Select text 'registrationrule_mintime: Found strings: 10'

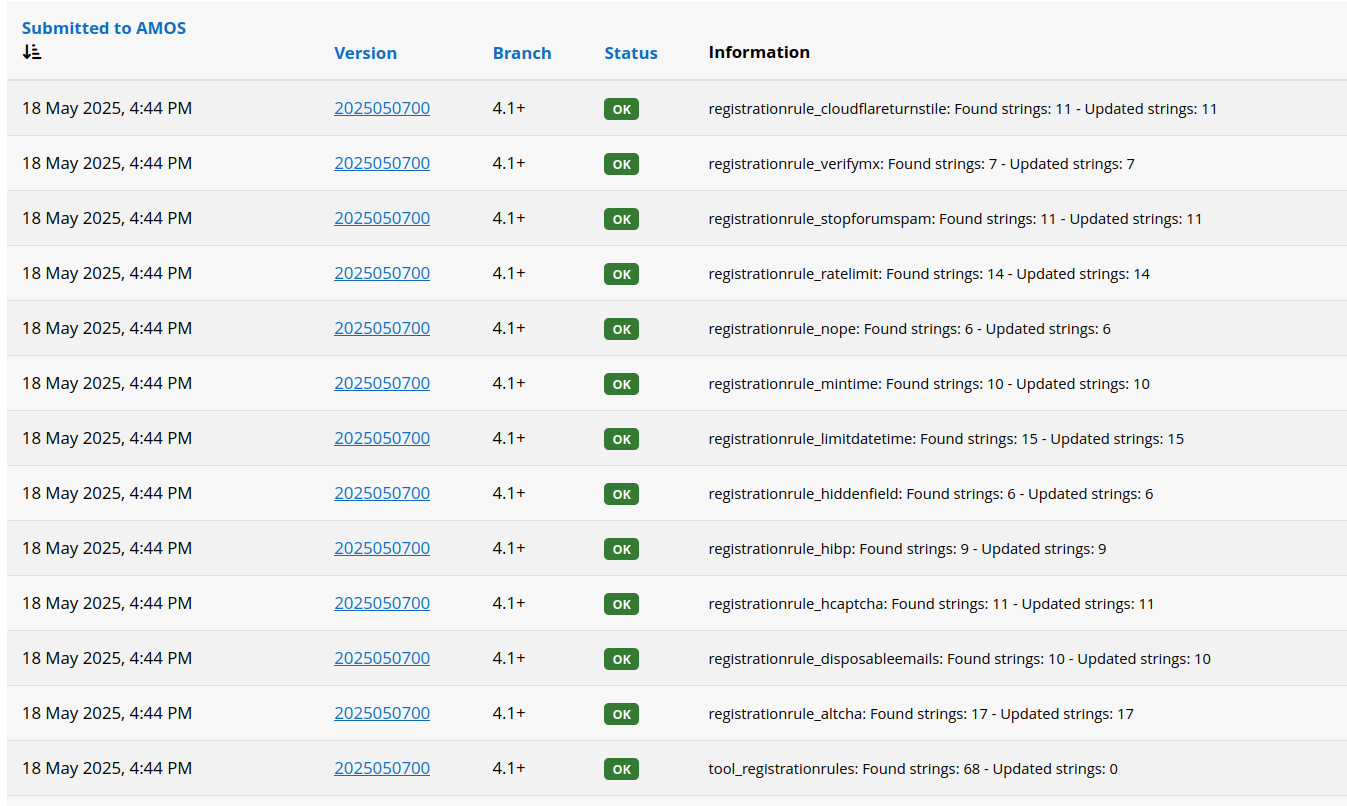tap(856, 384)
